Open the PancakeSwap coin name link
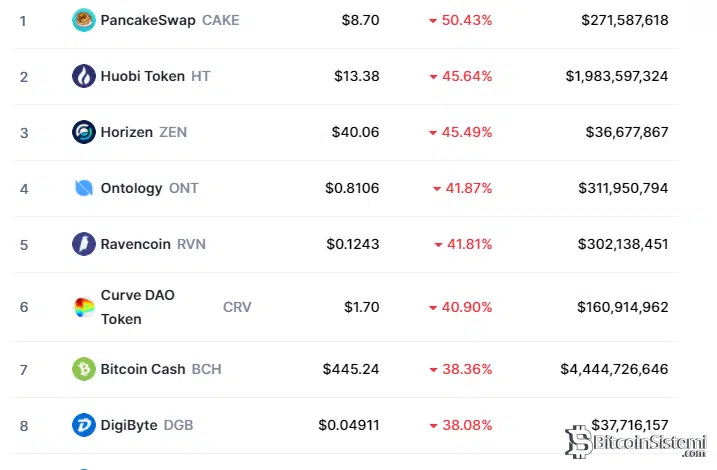Viewport: 717px width, 470px height. pos(148,20)
